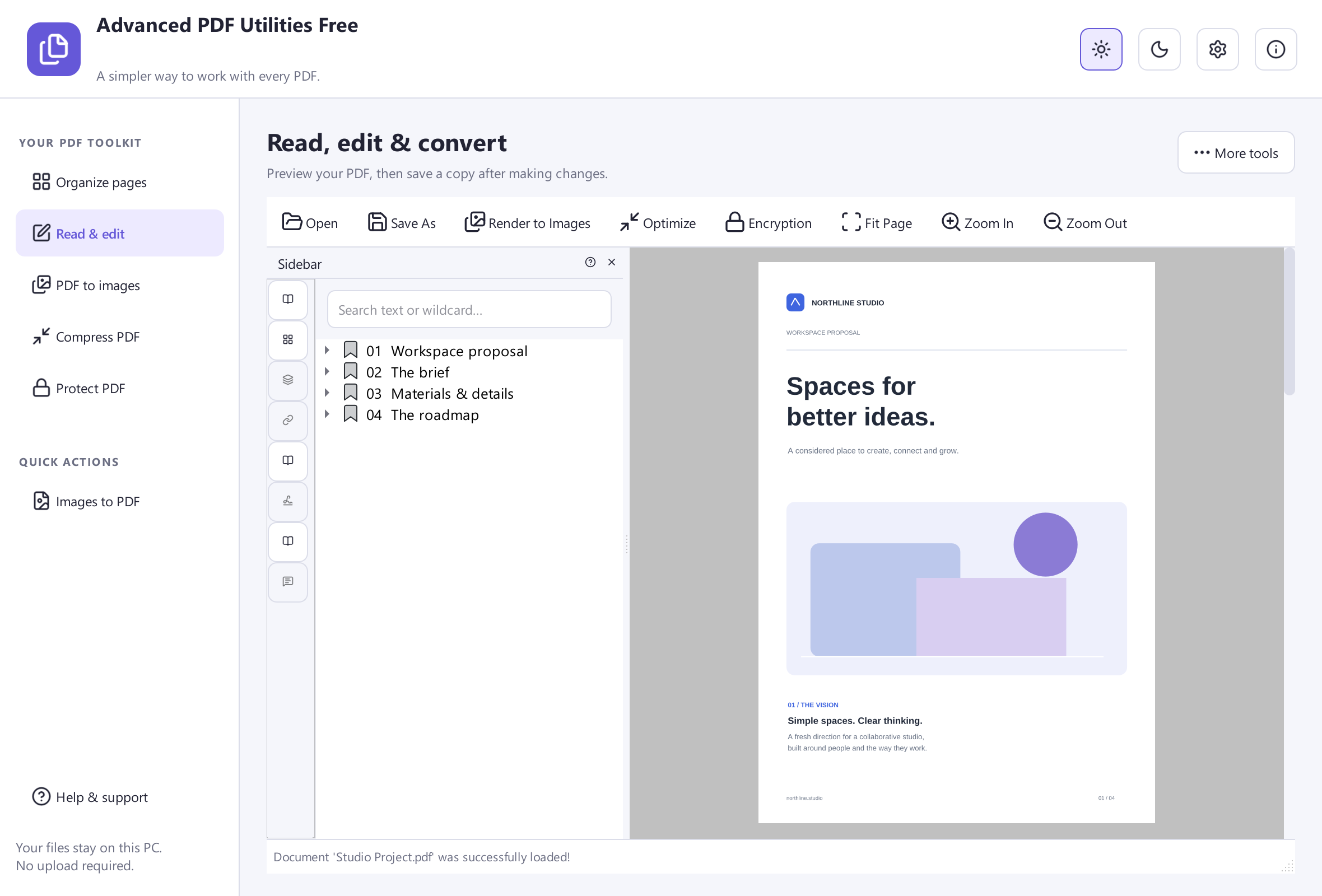Viewport: 1322px width, 896px height.
Task: Open the layers sidebar tab
Action: [288, 380]
